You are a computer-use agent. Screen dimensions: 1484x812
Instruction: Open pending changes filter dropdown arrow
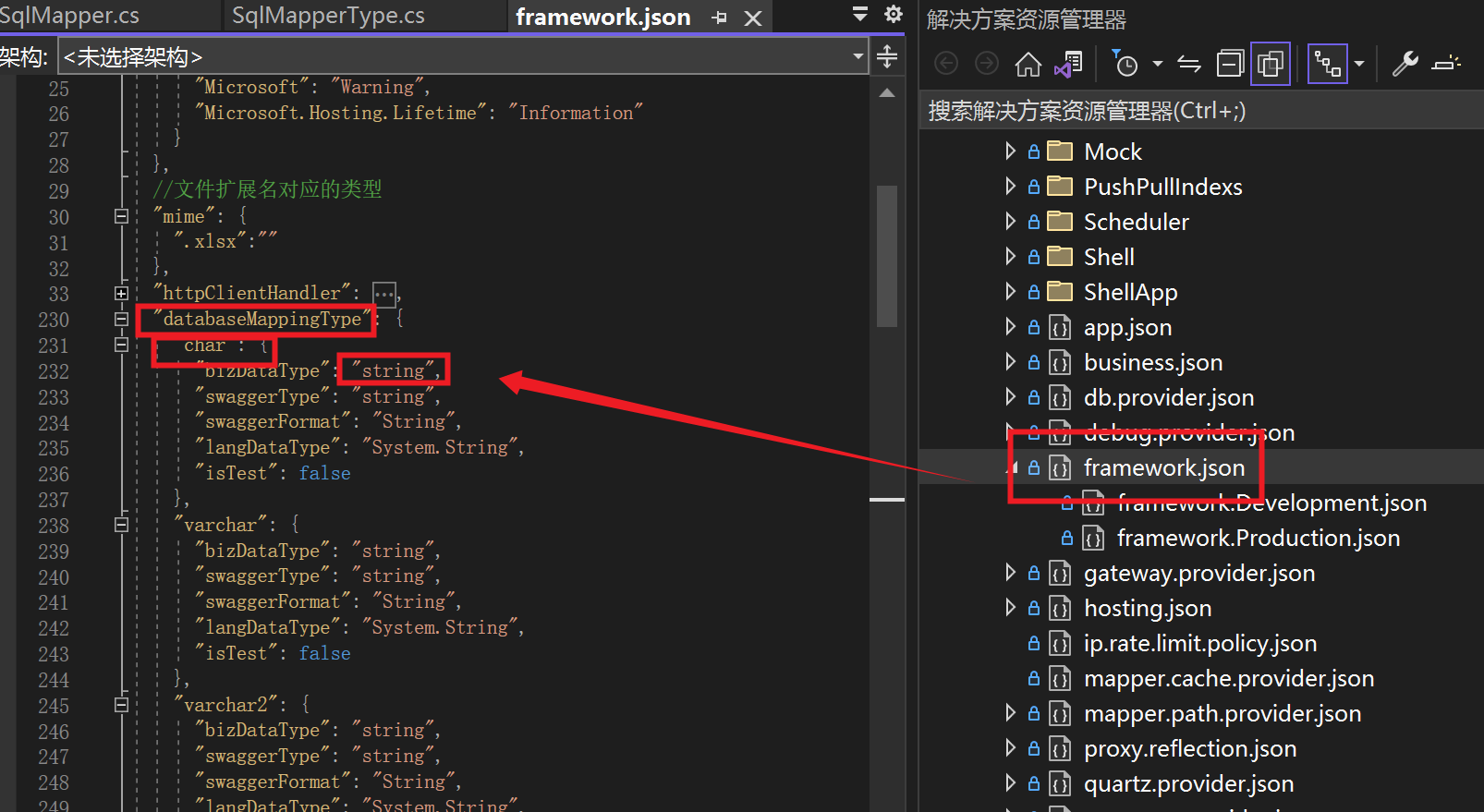click(1157, 64)
